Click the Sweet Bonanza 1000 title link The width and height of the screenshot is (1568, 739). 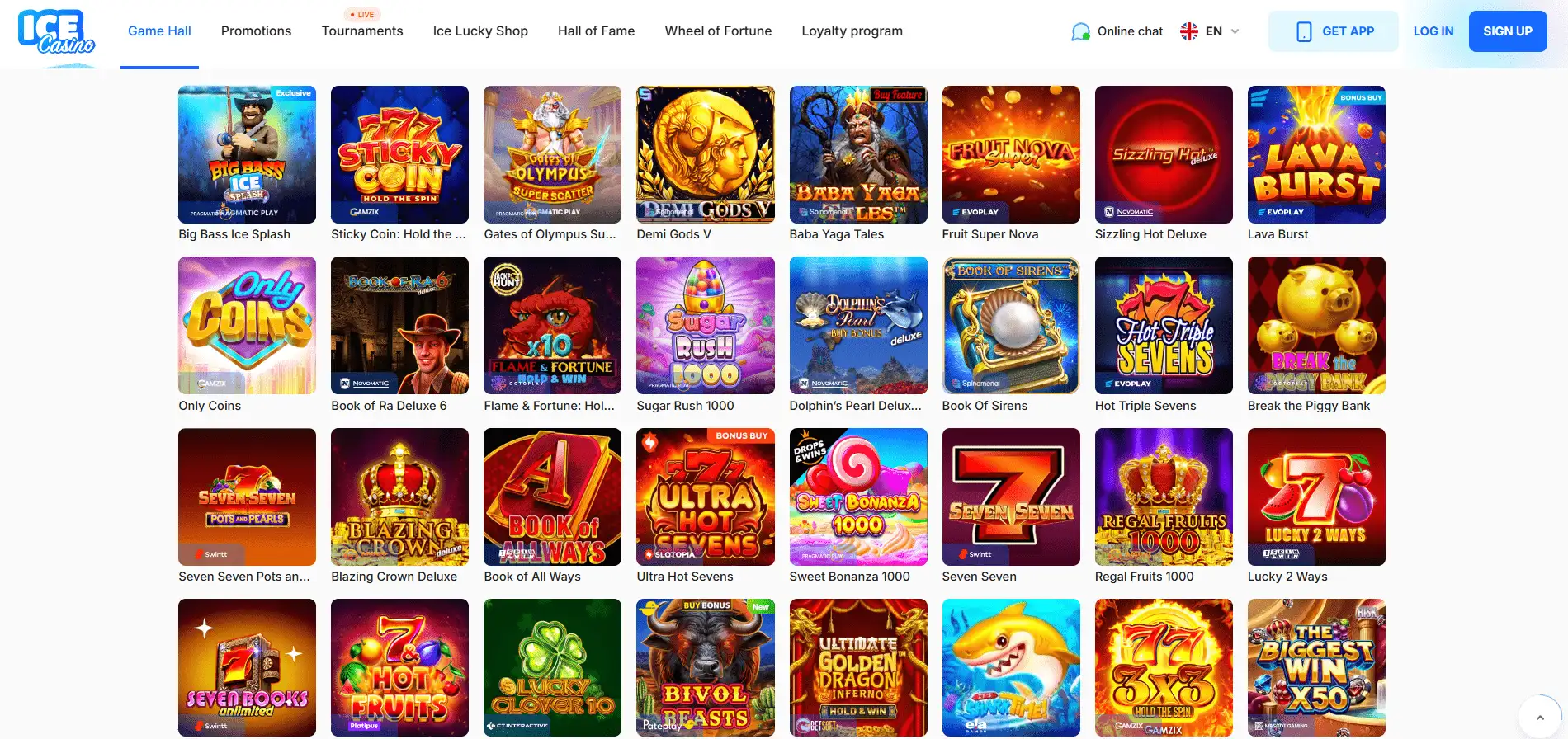(x=849, y=577)
